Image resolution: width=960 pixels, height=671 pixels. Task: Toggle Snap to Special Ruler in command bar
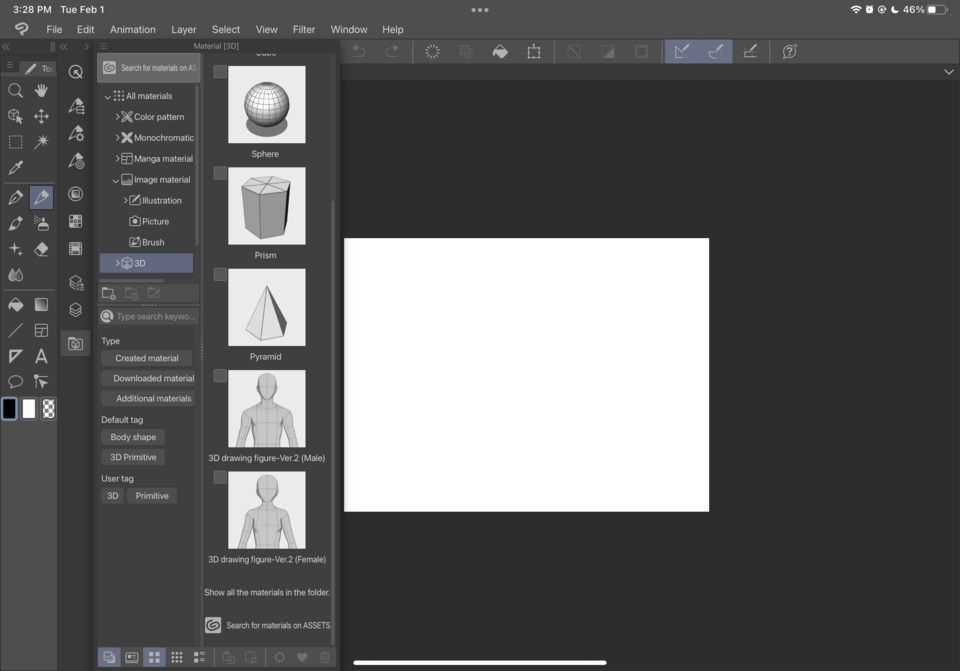716,52
